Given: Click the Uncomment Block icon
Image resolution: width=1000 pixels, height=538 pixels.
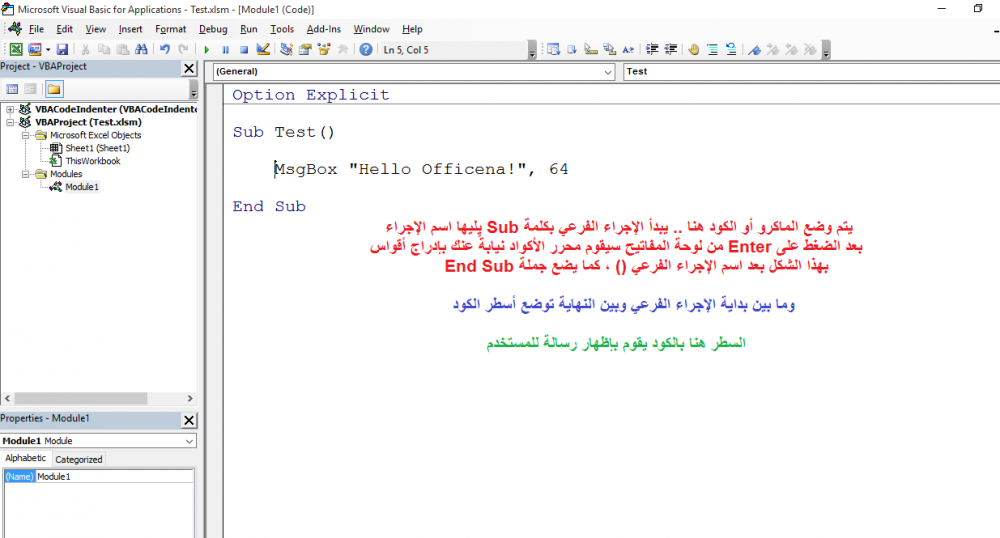Looking at the screenshot, I should (x=731, y=50).
